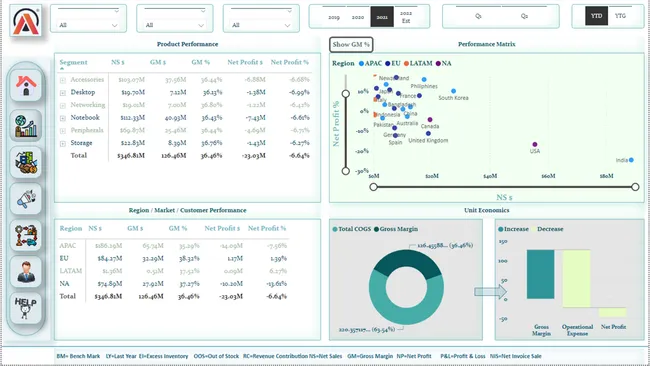
Task: Click the top handle of Net Profit % slider
Action: pyautogui.click(x=346, y=94)
